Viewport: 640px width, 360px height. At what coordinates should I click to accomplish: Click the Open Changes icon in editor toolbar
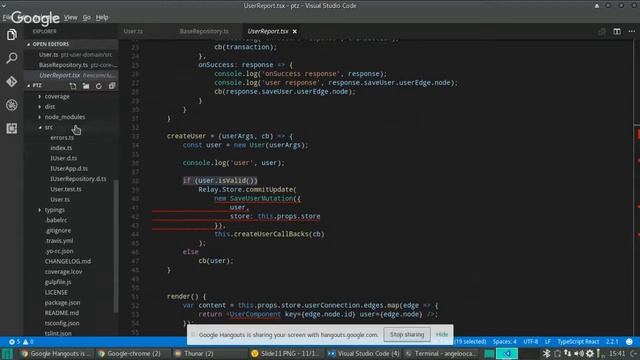point(602,31)
